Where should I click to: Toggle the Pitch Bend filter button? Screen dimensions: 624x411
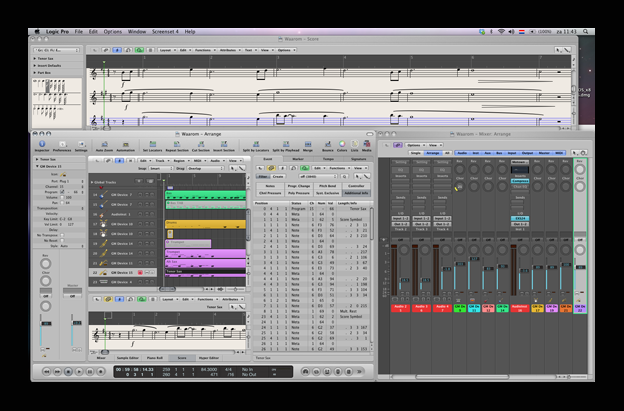(x=328, y=186)
